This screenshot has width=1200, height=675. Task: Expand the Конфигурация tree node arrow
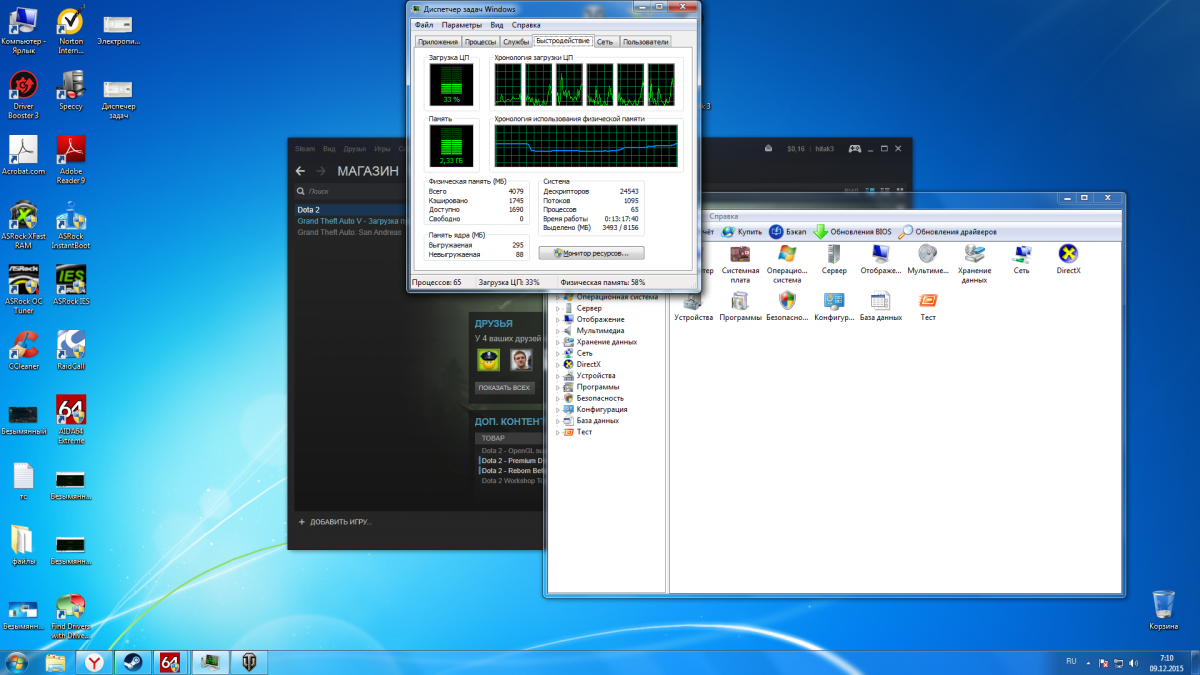[558, 410]
